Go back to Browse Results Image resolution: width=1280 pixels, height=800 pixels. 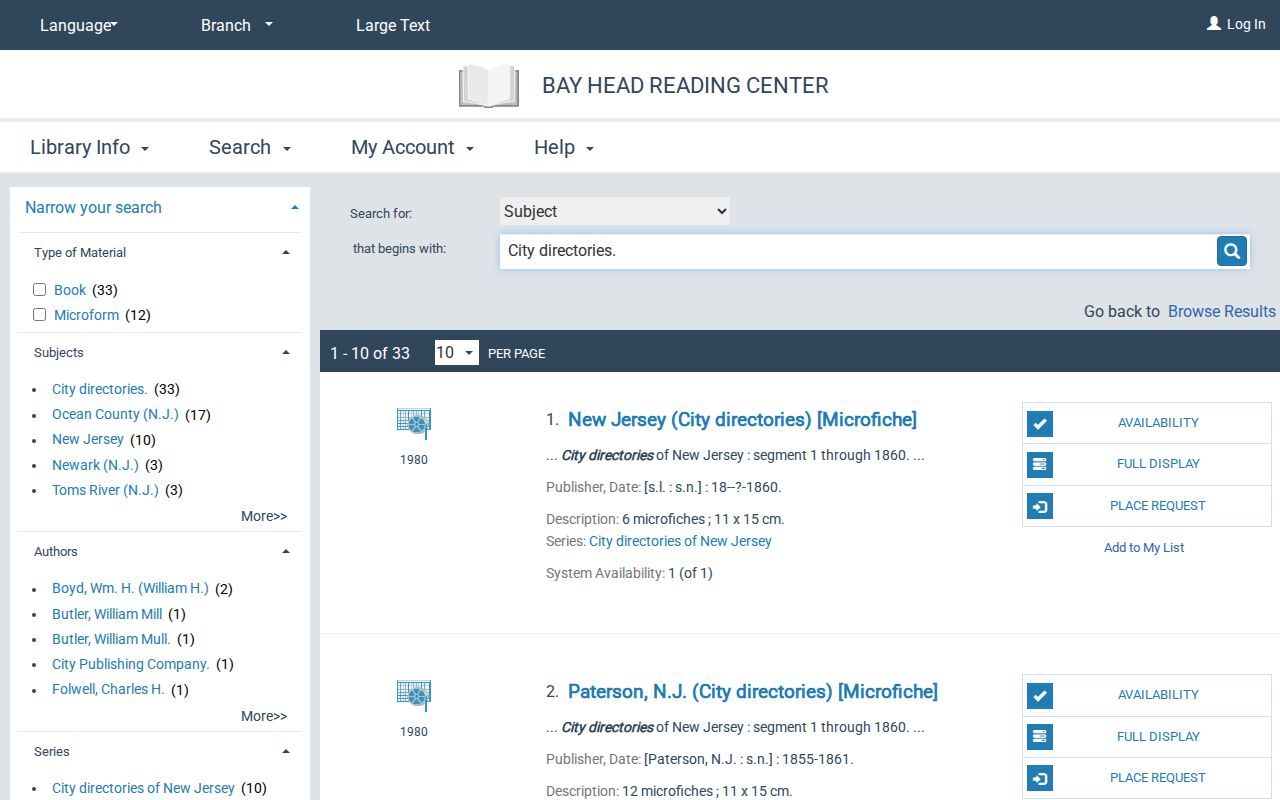pyautogui.click(x=1222, y=311)
